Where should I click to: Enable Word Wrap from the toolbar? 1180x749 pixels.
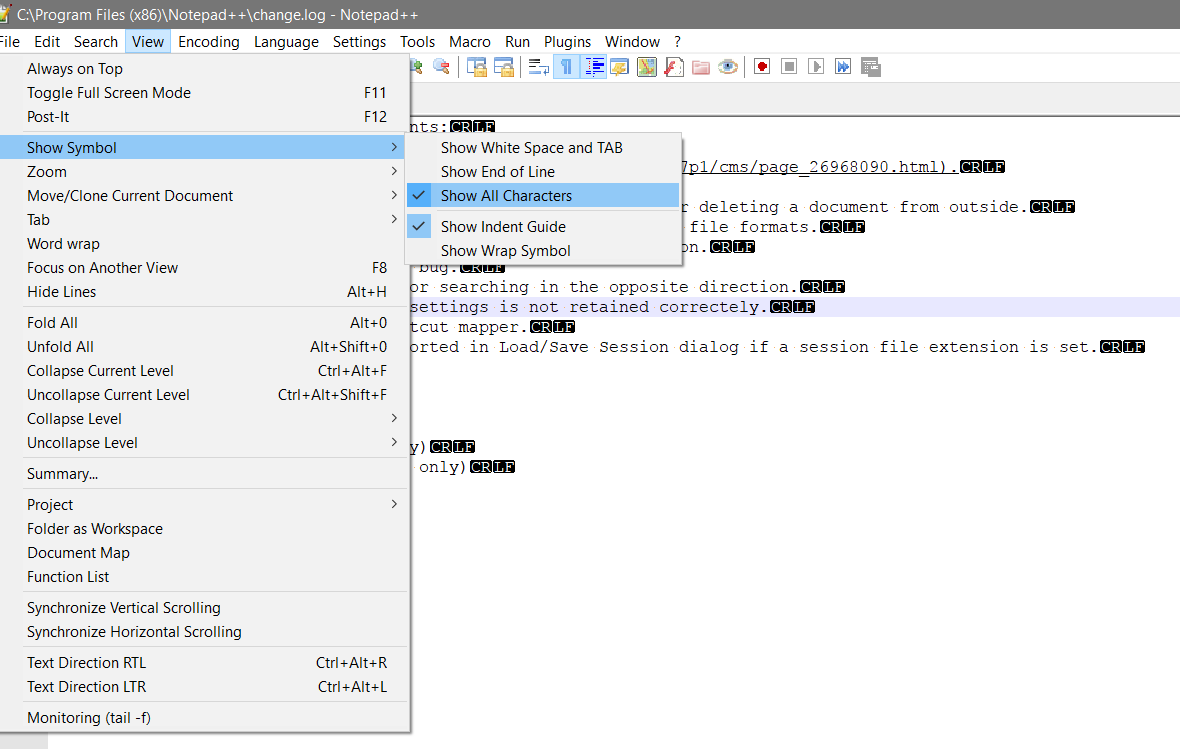pyautogui.click(x=537, y=66)
